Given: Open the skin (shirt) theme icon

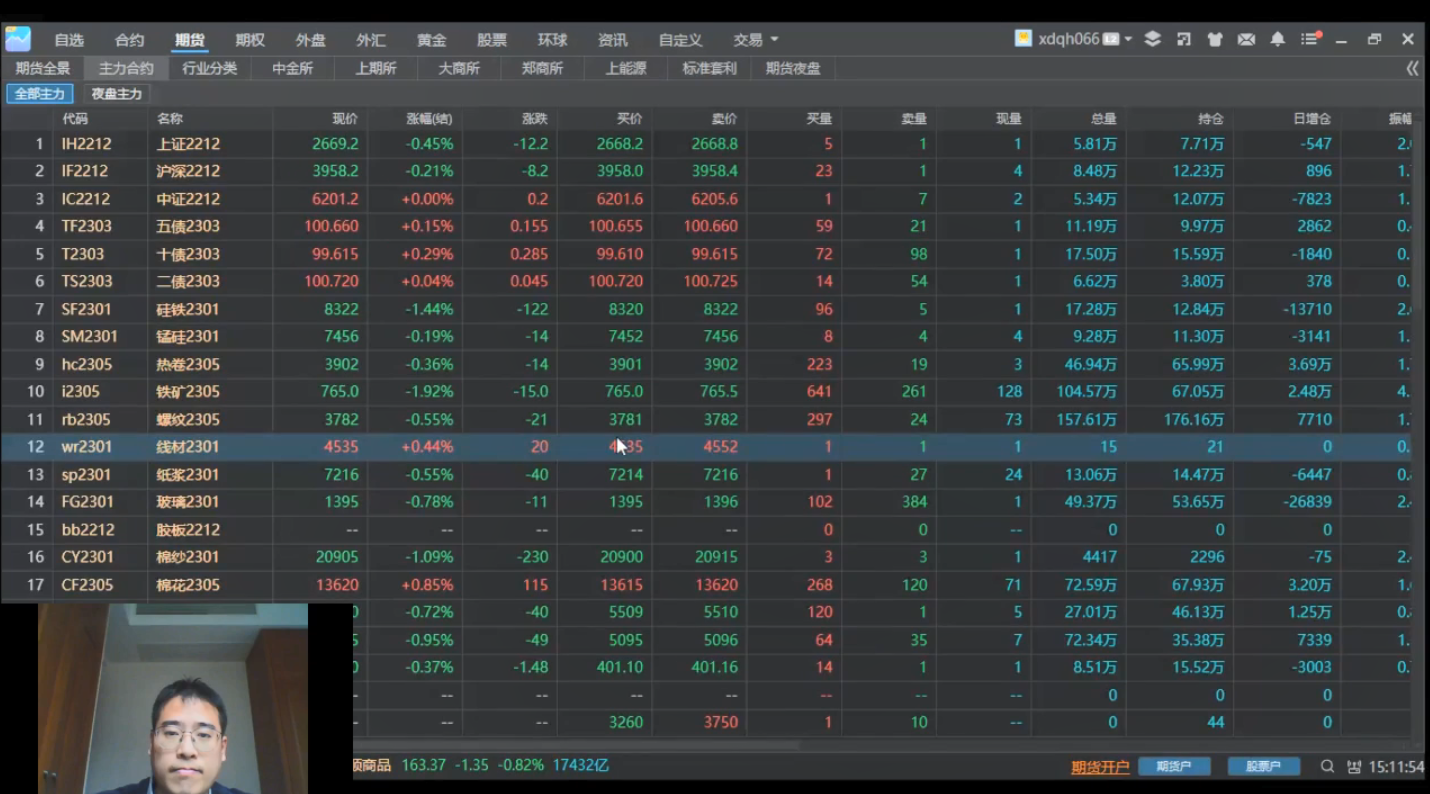Looking at the screenshot, I should point(1215,40).
